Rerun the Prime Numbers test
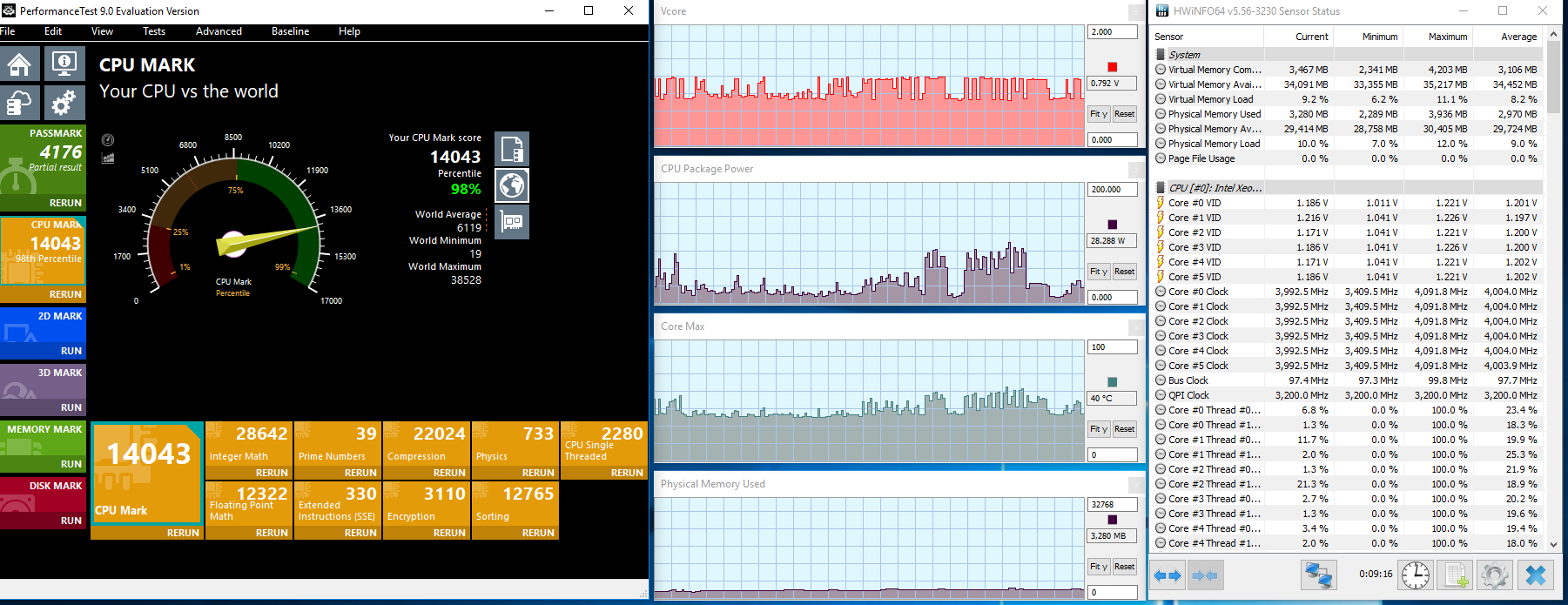The width and height of the screenshot is (1568, 605). [x=360, y=473]
